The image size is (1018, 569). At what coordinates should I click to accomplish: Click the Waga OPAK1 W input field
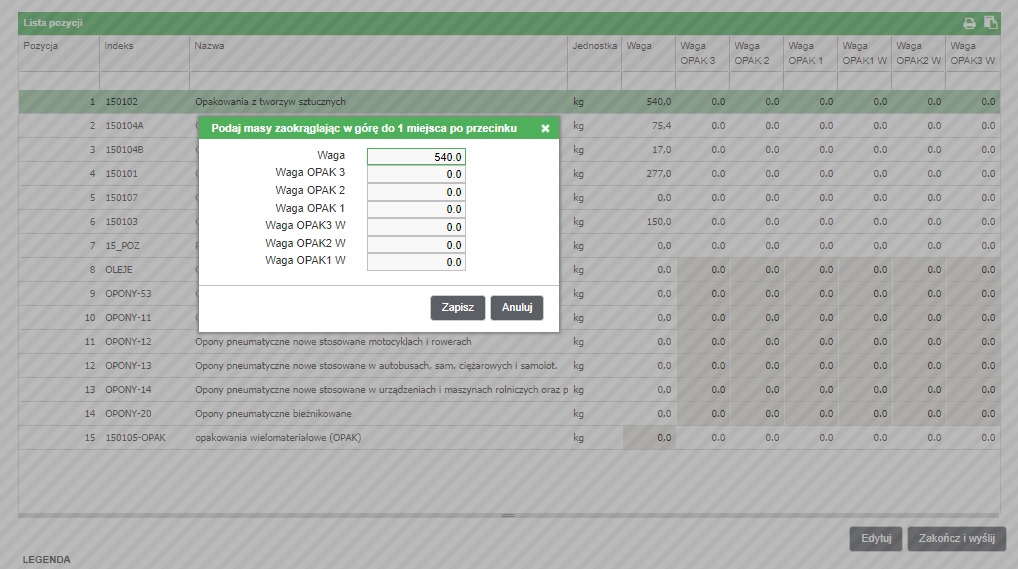point(416,262)
